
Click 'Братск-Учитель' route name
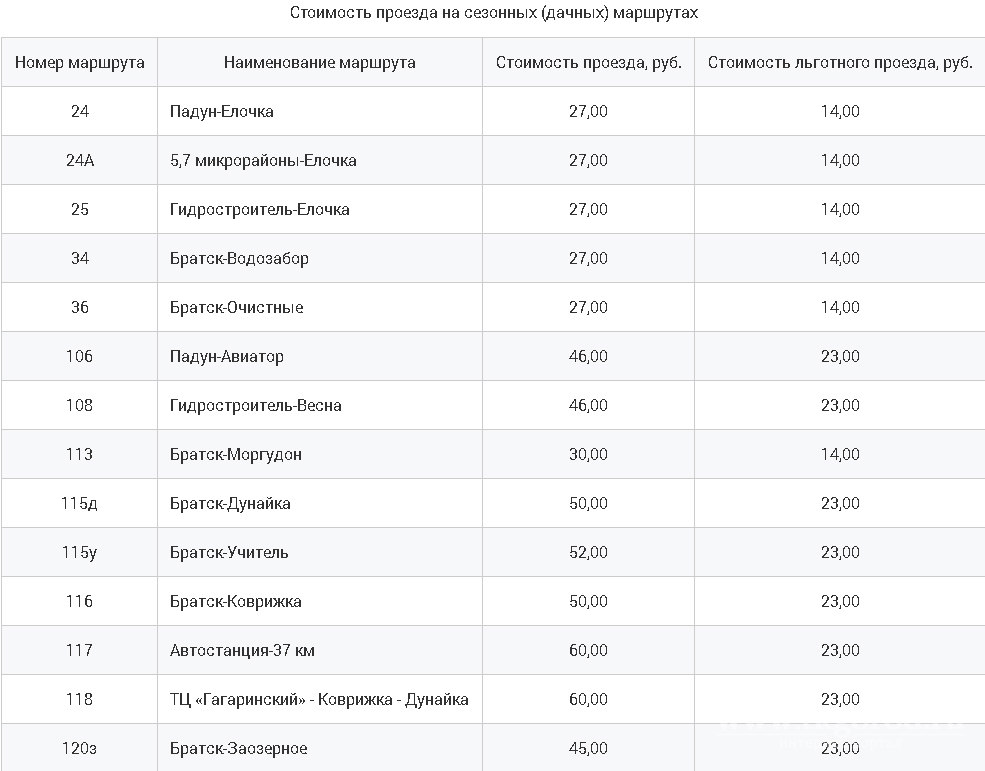point(229,552)
